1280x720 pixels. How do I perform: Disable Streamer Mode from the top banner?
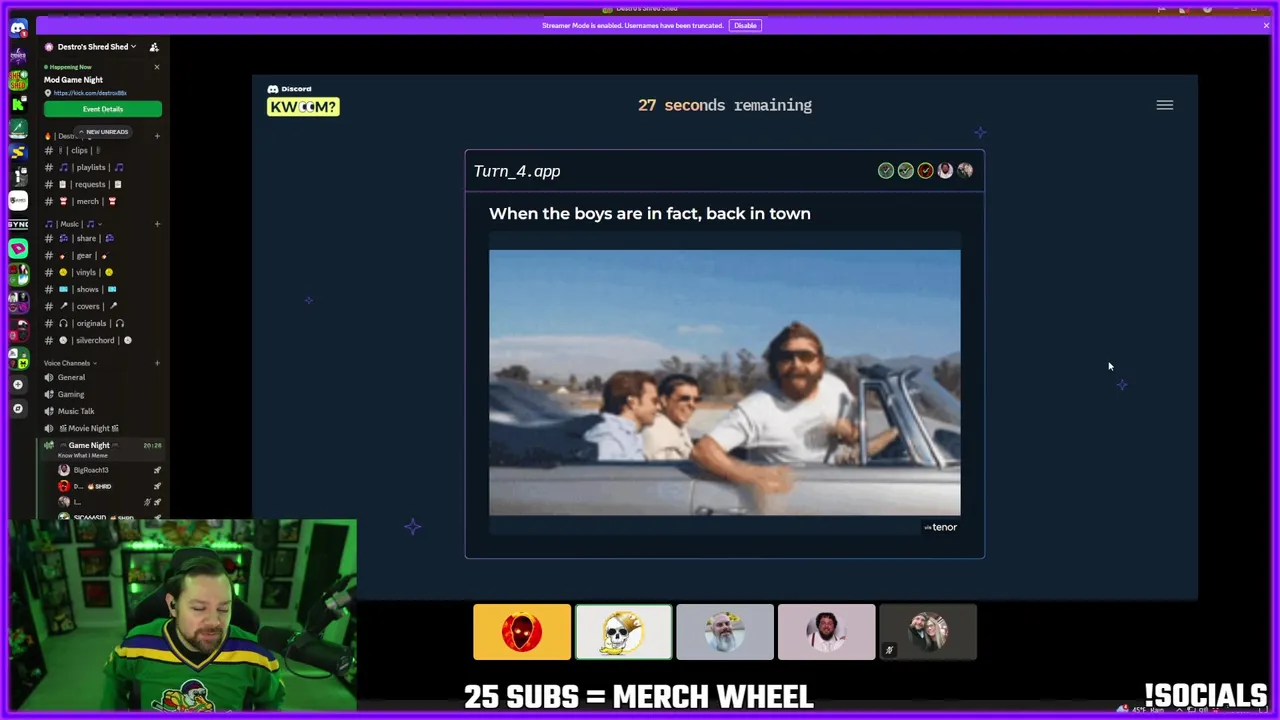click(x=745, y=25)
